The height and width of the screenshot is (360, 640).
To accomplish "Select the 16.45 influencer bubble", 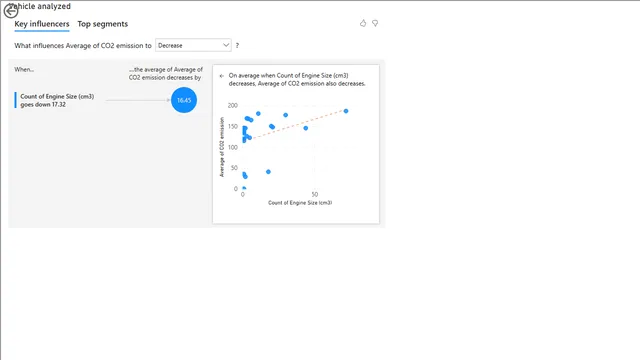I will click(x=184, y=100).
